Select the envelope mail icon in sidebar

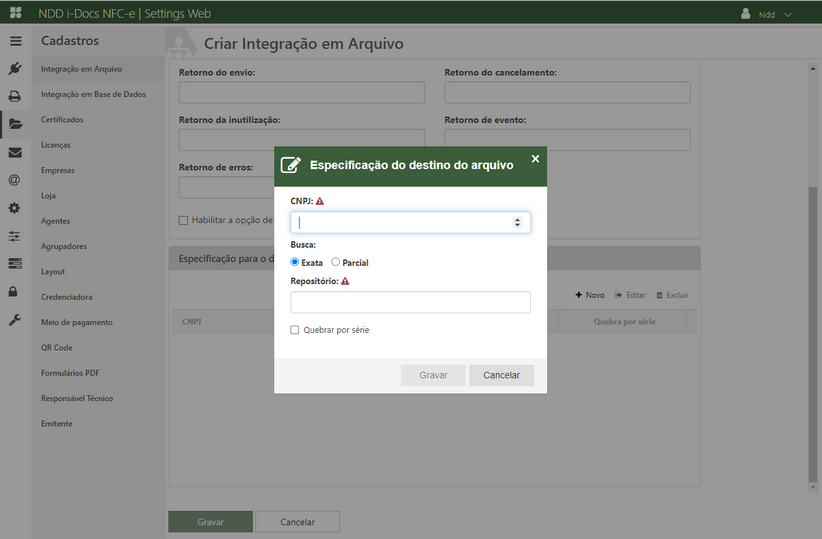[15, 153]
